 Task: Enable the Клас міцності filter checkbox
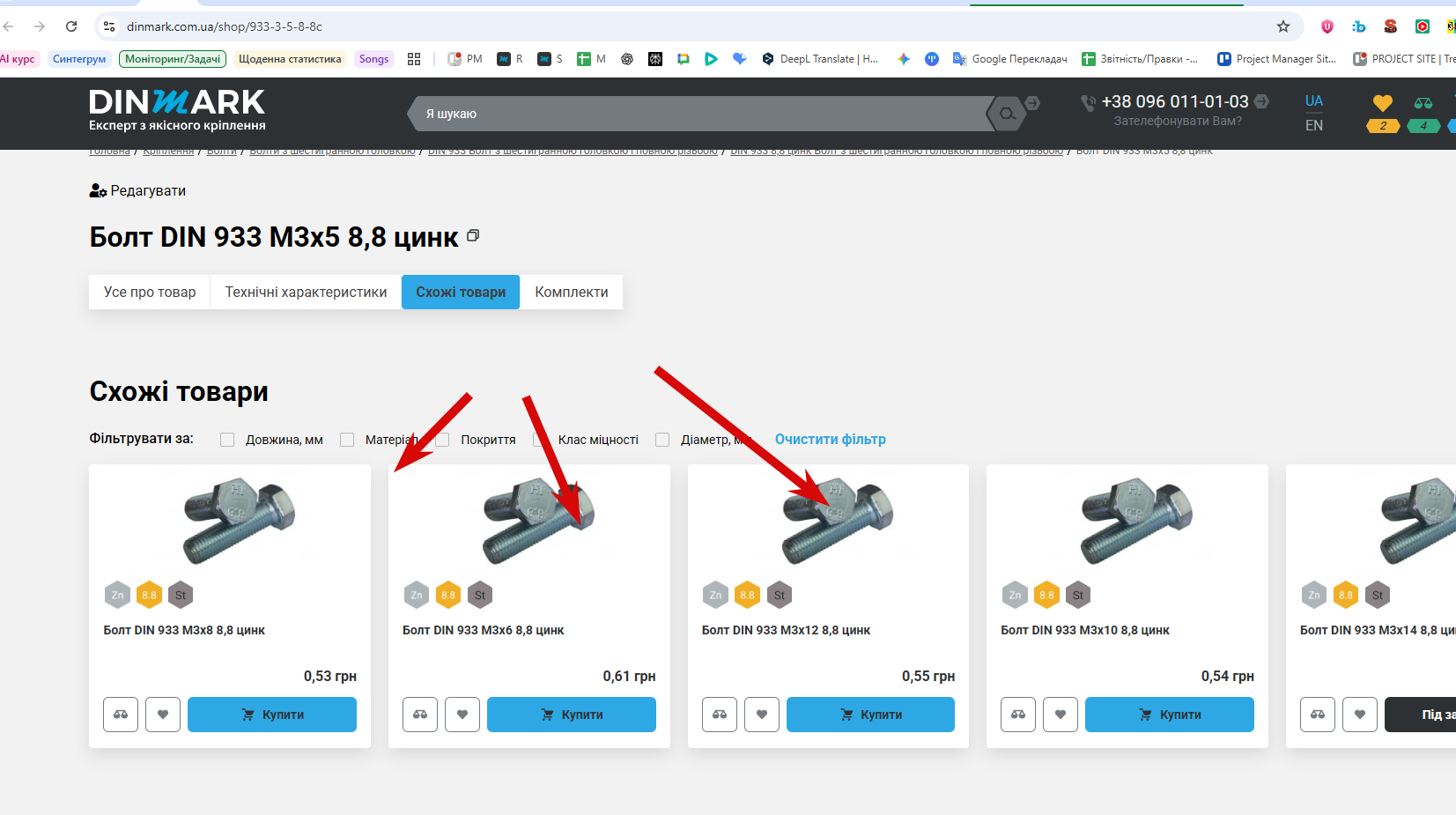(x=540, y=440)
